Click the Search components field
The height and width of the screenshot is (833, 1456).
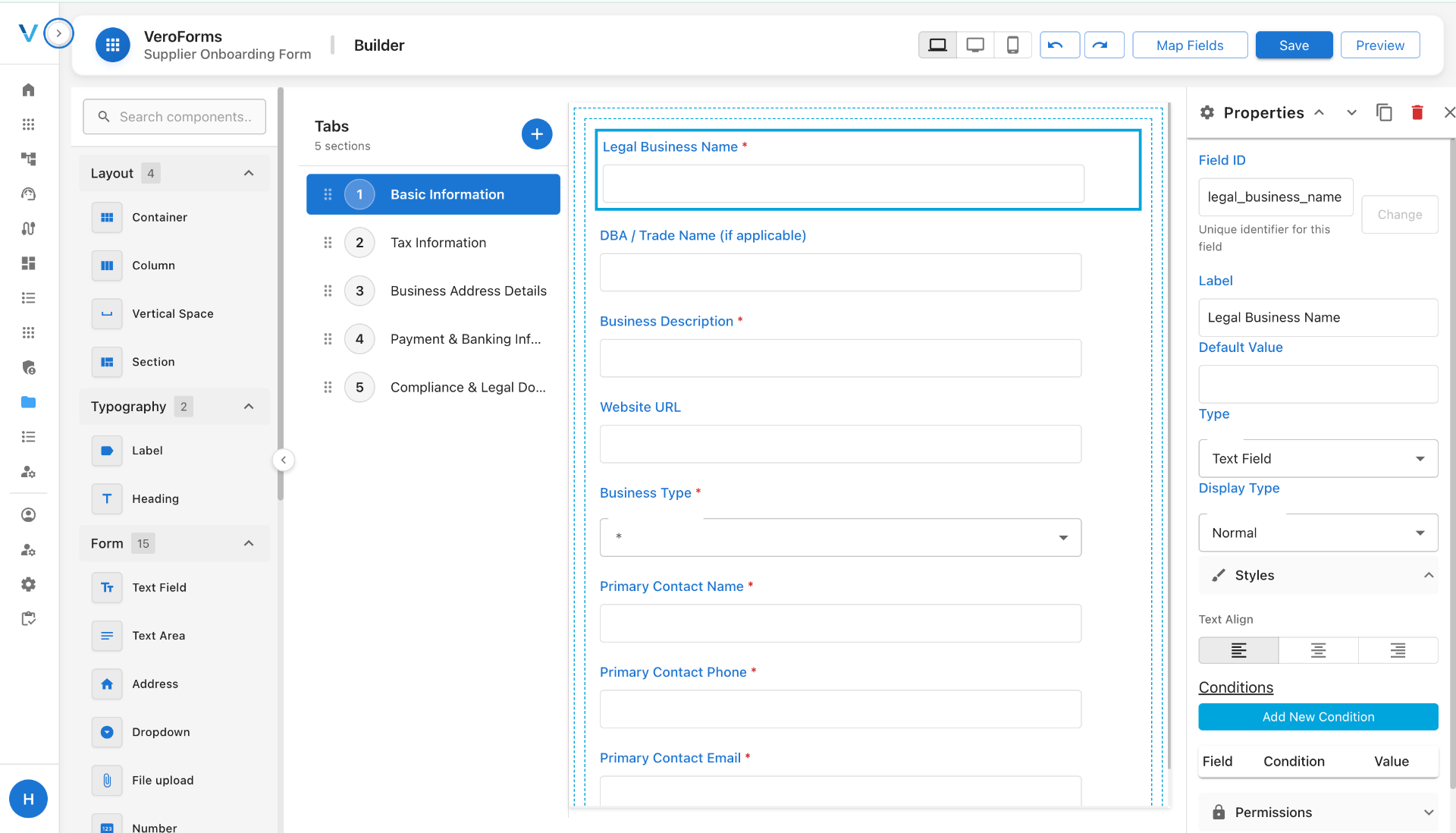pyautogui.click(x=174, y=117)
